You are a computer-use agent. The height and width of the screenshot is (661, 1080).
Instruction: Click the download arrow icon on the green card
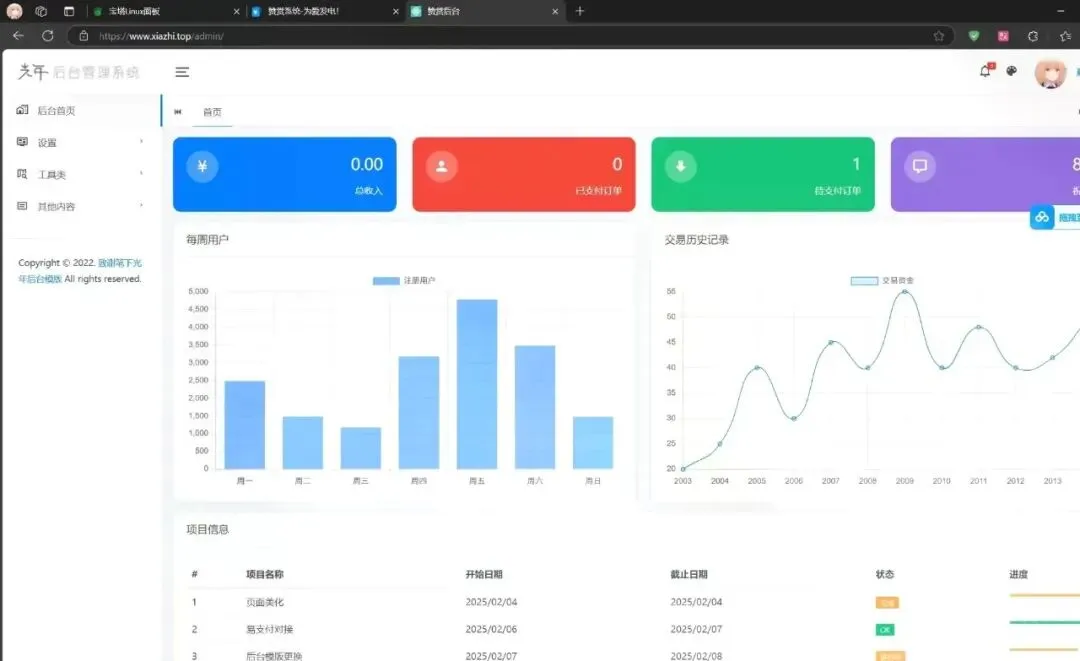click(681, 166)
